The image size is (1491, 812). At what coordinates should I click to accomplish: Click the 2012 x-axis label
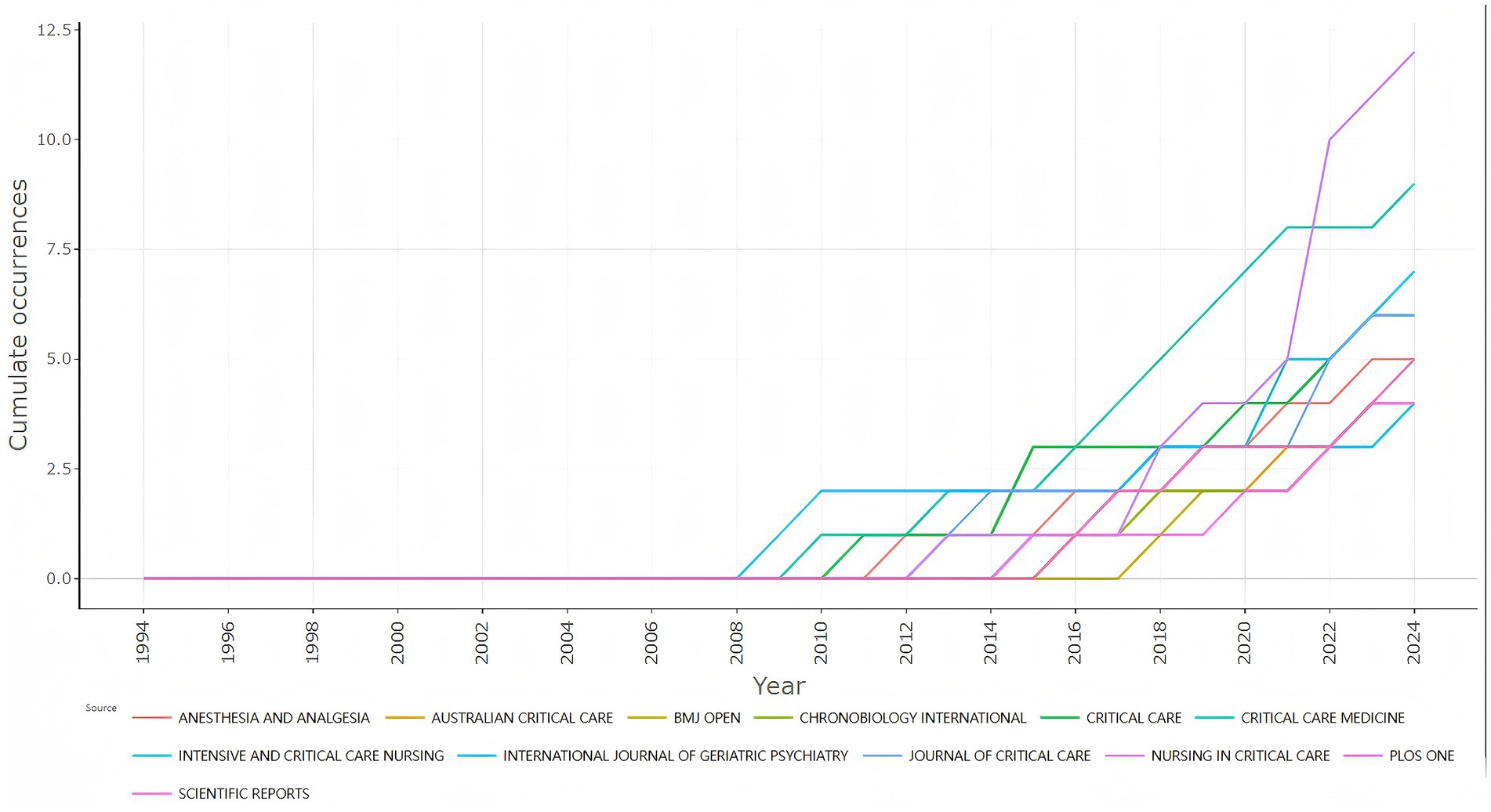906,643
